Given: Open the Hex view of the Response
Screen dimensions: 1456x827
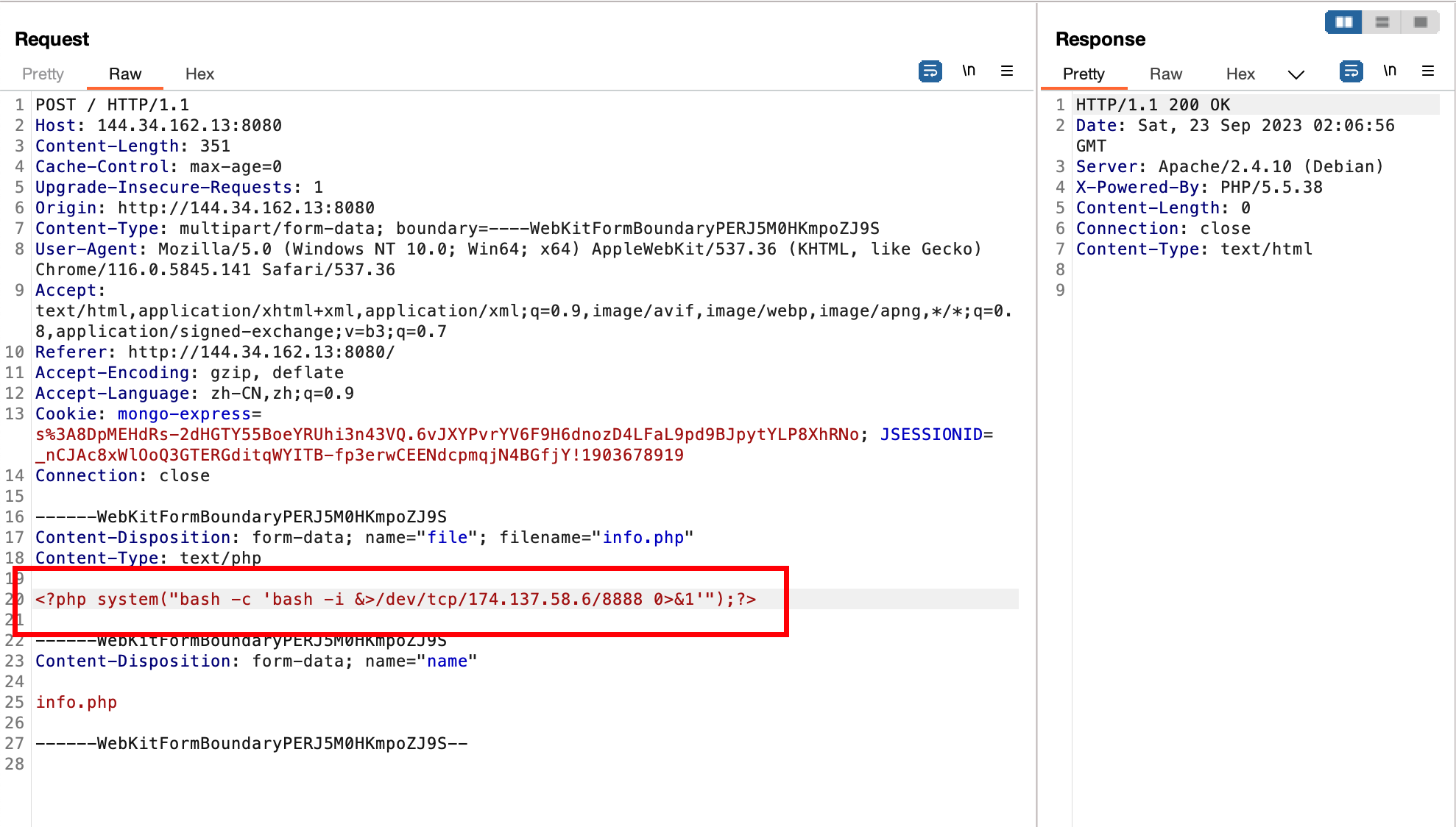Looking at the screenshot, I should click(x=1240, y=74).
